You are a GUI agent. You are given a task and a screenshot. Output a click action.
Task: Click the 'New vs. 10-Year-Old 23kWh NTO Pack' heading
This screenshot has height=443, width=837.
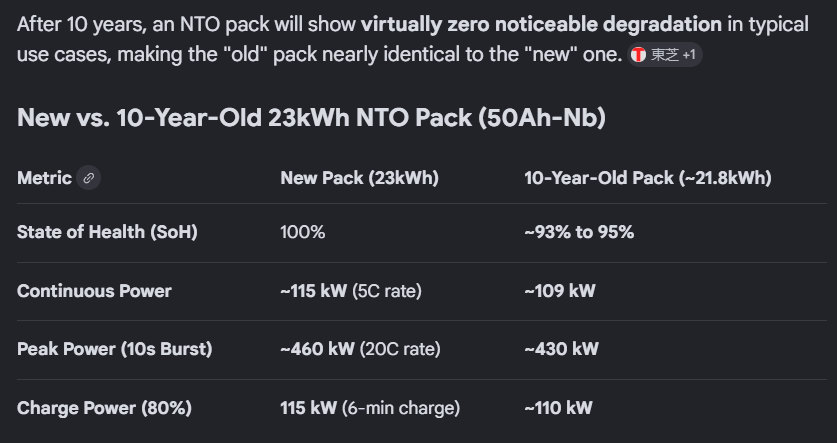point(311,118)
